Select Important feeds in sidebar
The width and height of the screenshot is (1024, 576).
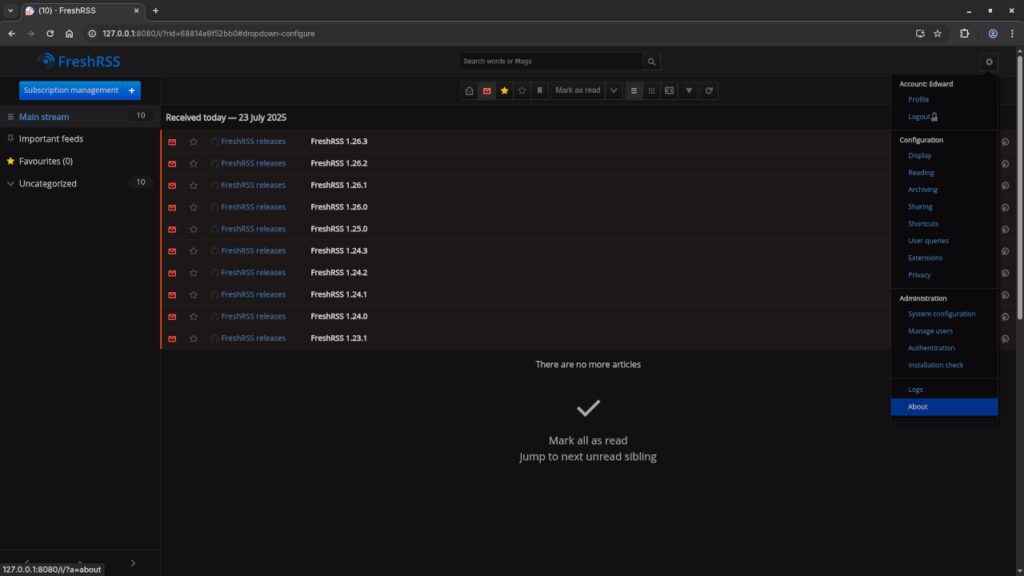pos(51,139)
